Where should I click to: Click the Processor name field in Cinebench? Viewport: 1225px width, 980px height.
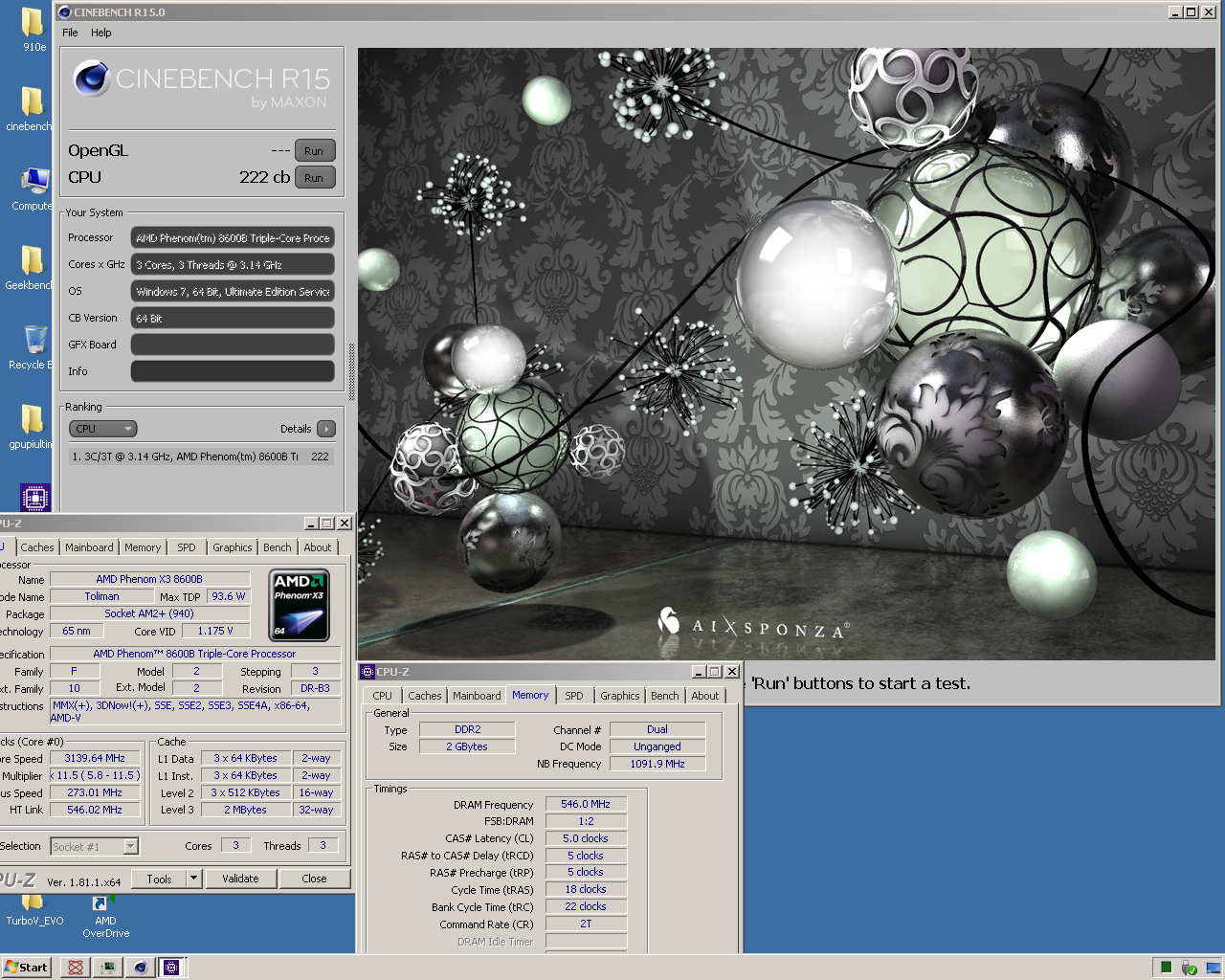point(233,237)
